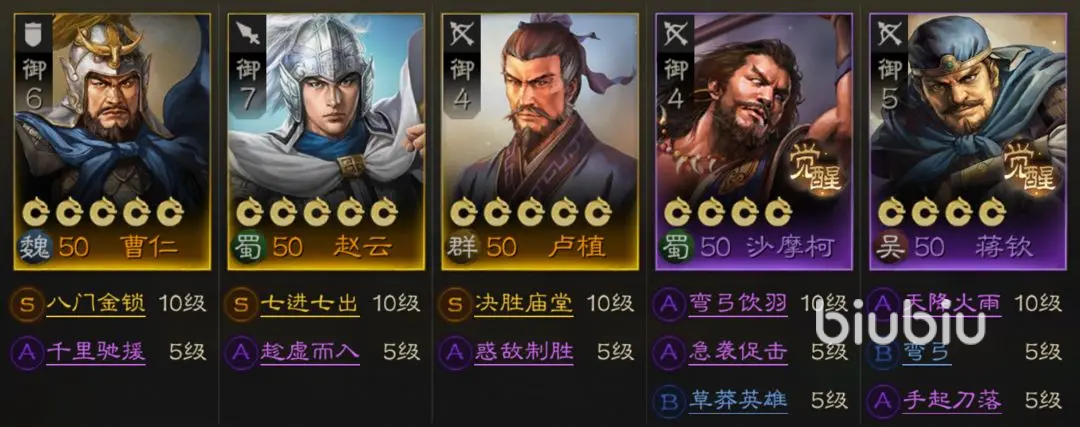Image resolution: width=1080 pixels, height=427 pixels.
Task: Click the B rank icon beside 草莽英雄
Action: pyautogui.click(x=669, y=401)
